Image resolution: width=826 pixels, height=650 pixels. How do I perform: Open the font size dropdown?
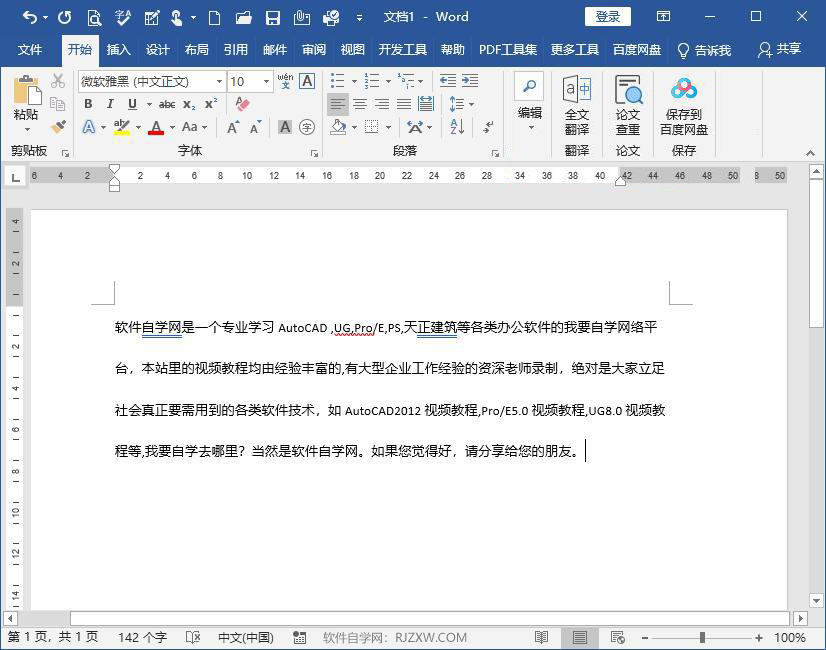pyautogui.click(x=266, y=83)
